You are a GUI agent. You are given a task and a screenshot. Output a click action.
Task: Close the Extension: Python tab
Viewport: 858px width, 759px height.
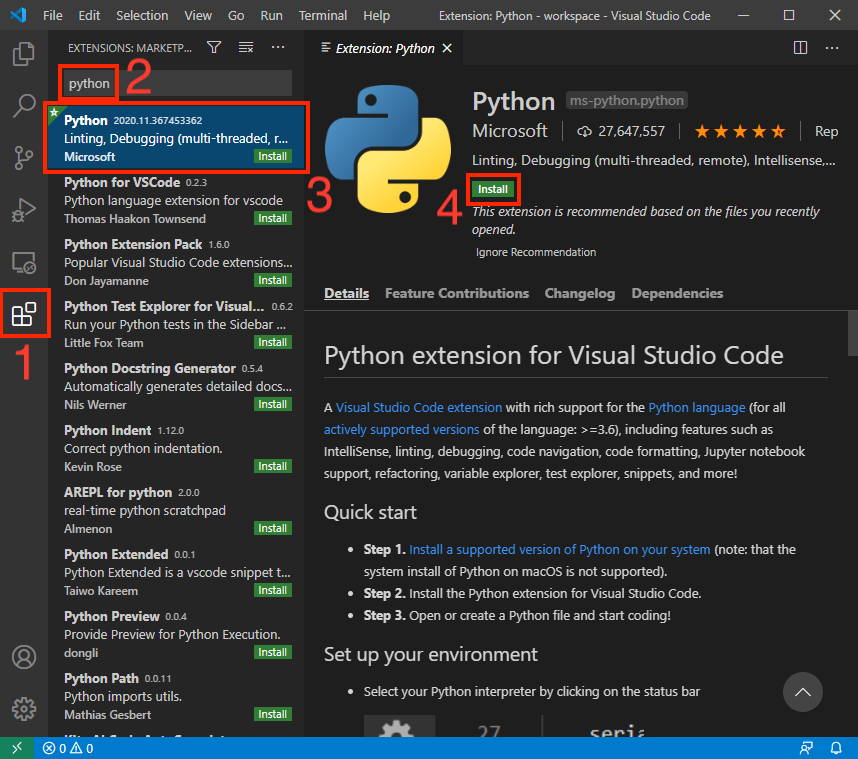447,48
